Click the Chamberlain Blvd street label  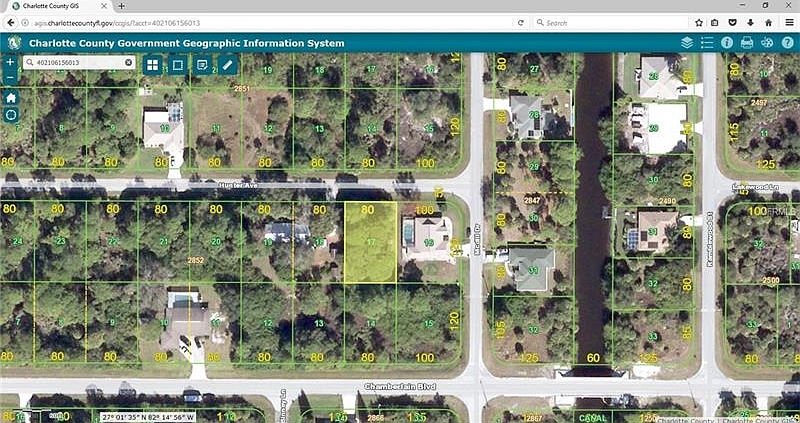click(x=400, y=387)
